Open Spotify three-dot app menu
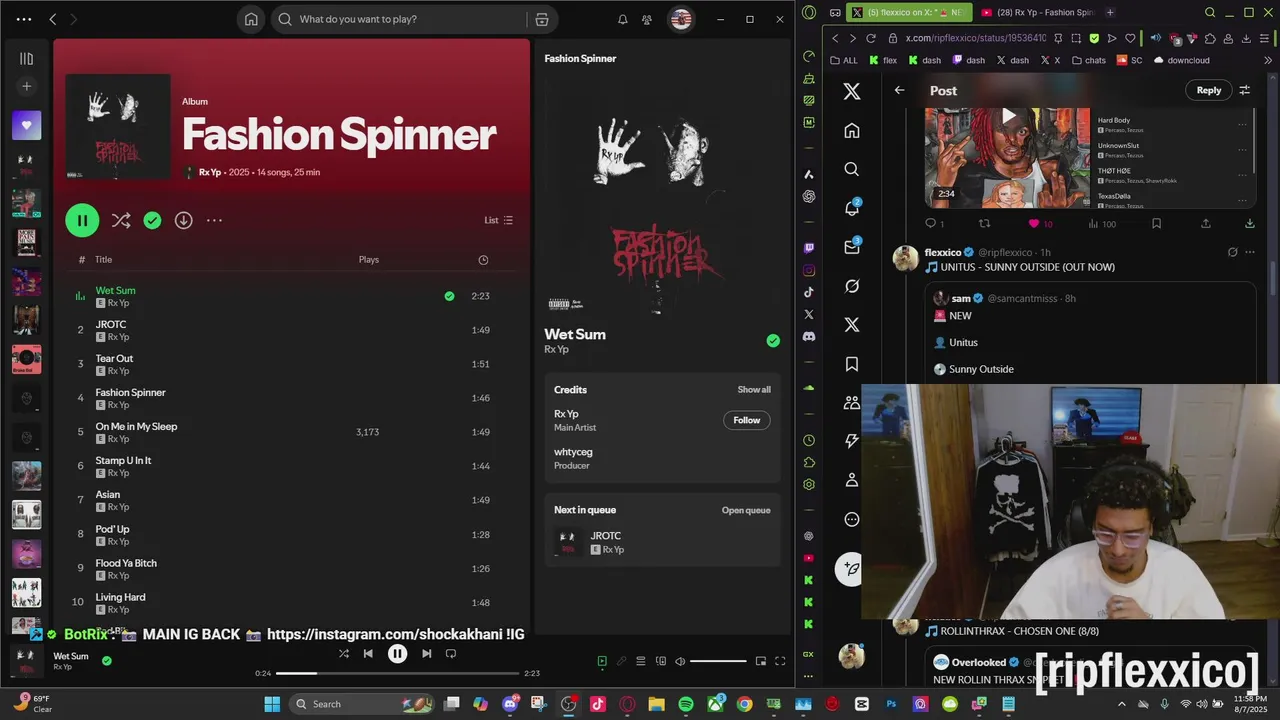This screenshot has height=720, width=1280. [x=24, y=19]
